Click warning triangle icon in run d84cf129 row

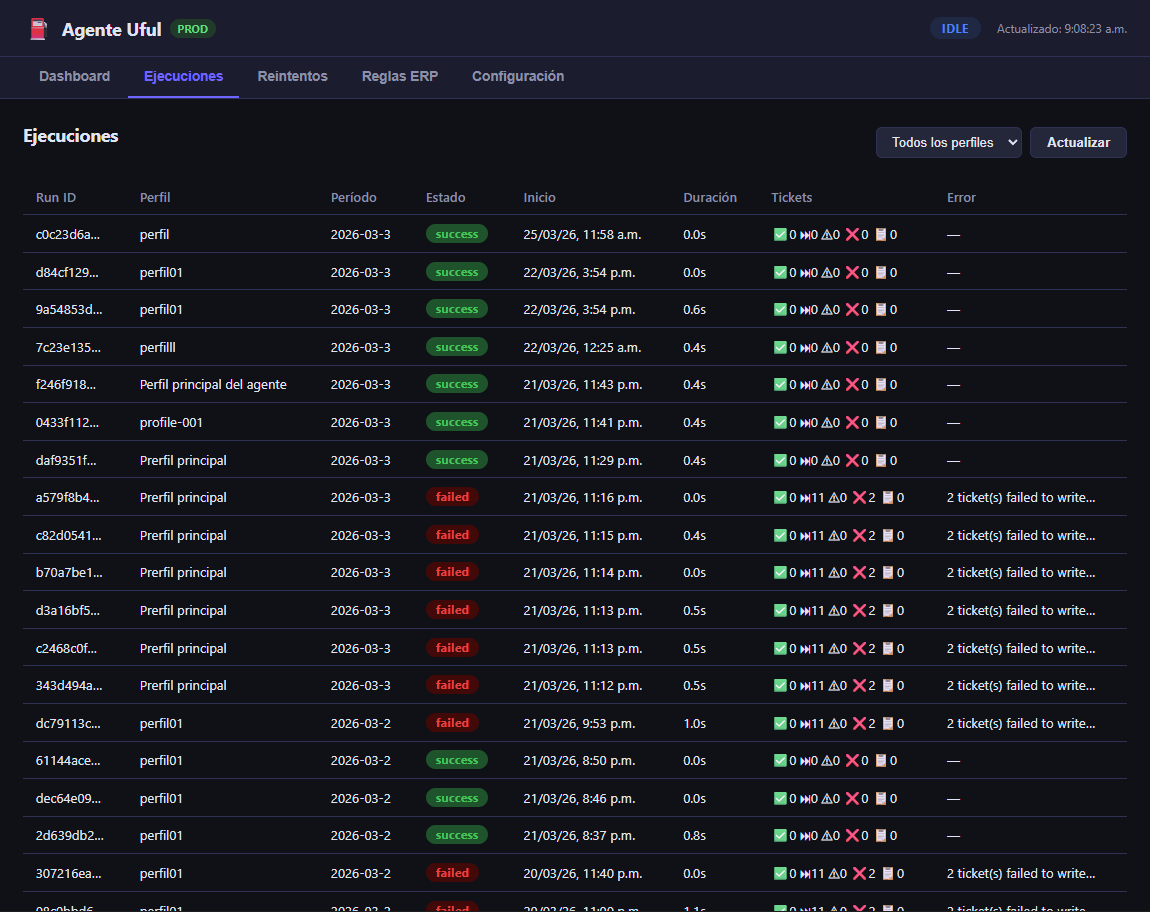click(828, 273)
